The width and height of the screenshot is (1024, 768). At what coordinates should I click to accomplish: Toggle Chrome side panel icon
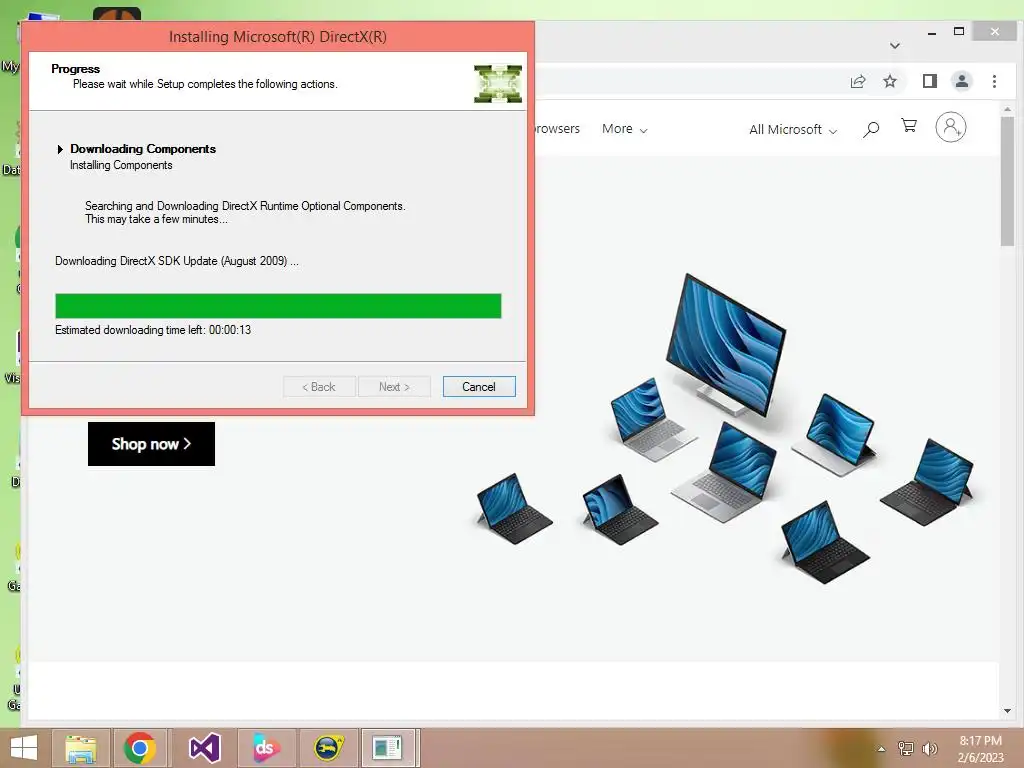click(930, 82)
